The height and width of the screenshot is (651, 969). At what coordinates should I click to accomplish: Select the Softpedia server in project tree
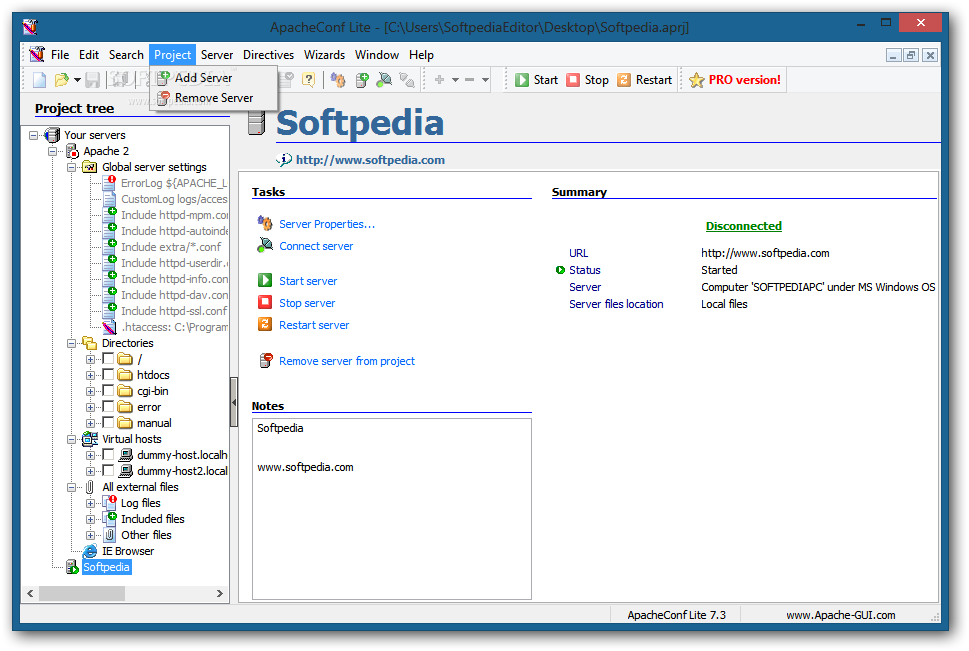pos(106,567)
